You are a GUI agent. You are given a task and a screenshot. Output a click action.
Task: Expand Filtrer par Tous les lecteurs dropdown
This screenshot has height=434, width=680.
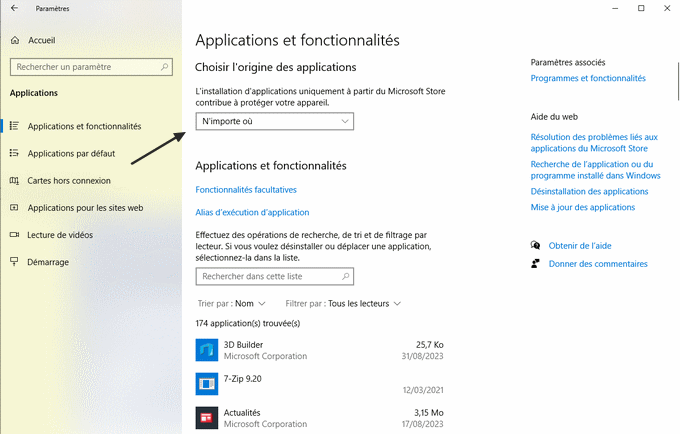(x=343, y=303)
